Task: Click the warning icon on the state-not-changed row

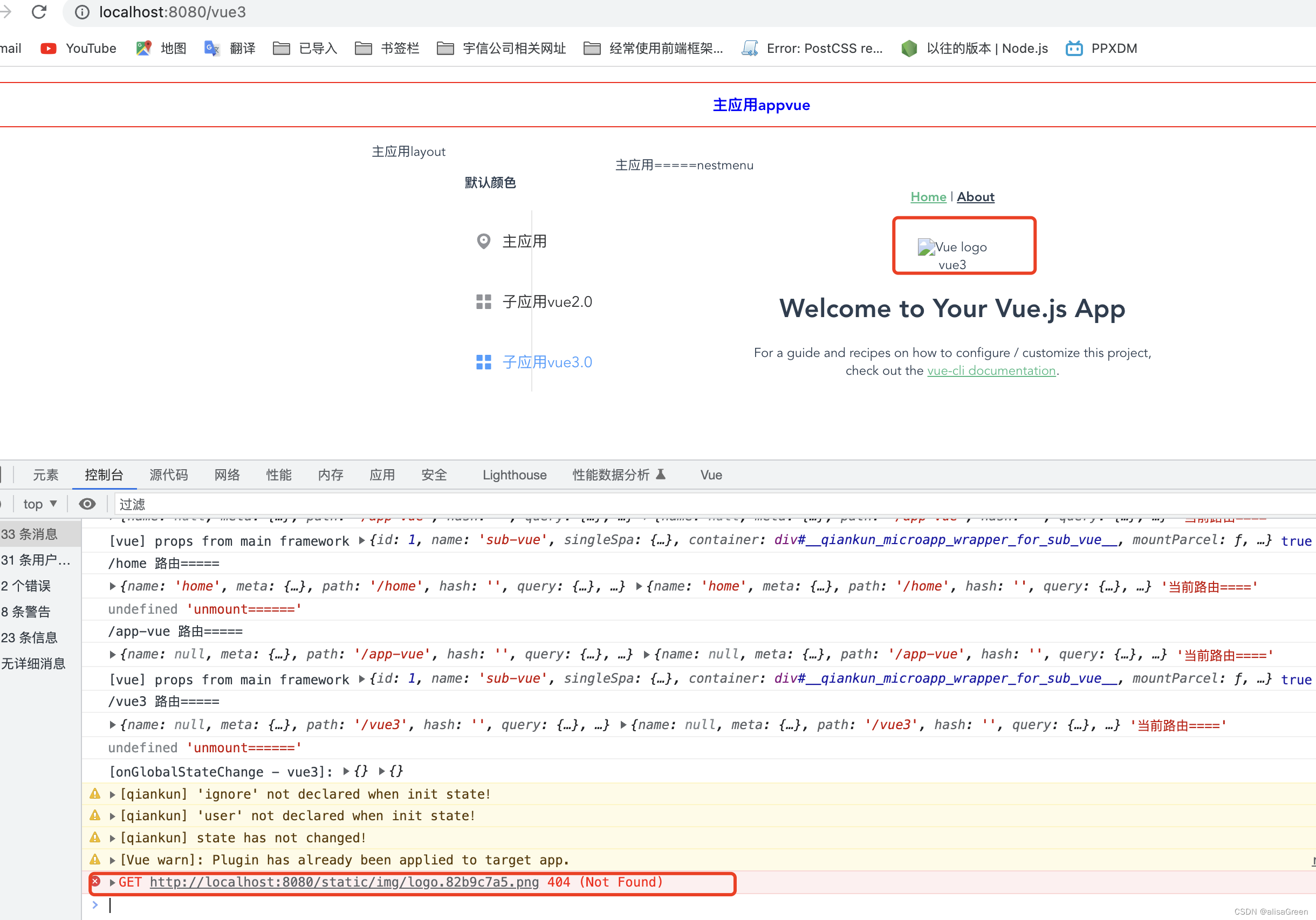Action: [x=95, y=837]
